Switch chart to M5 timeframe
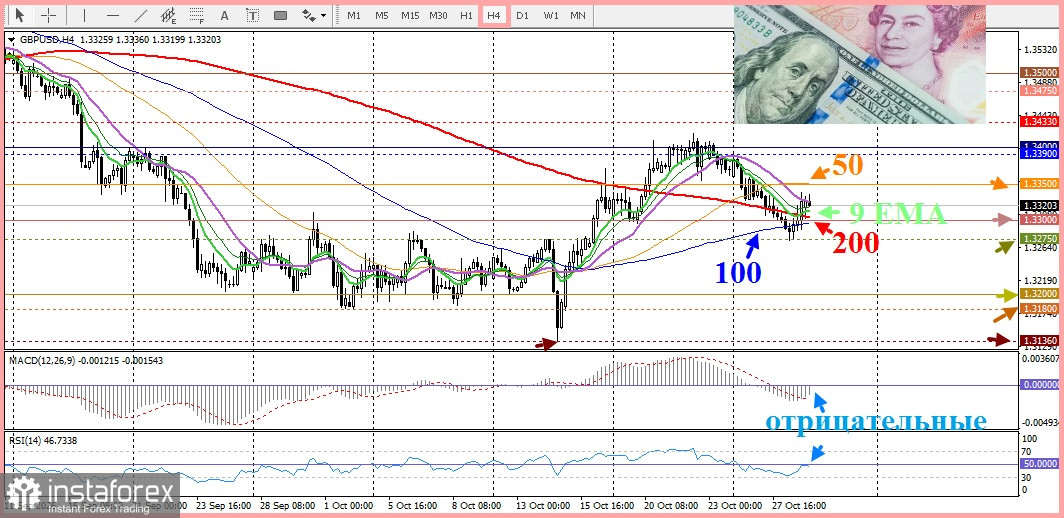The height and width of the screenshot is (518, 1064). 381,15
